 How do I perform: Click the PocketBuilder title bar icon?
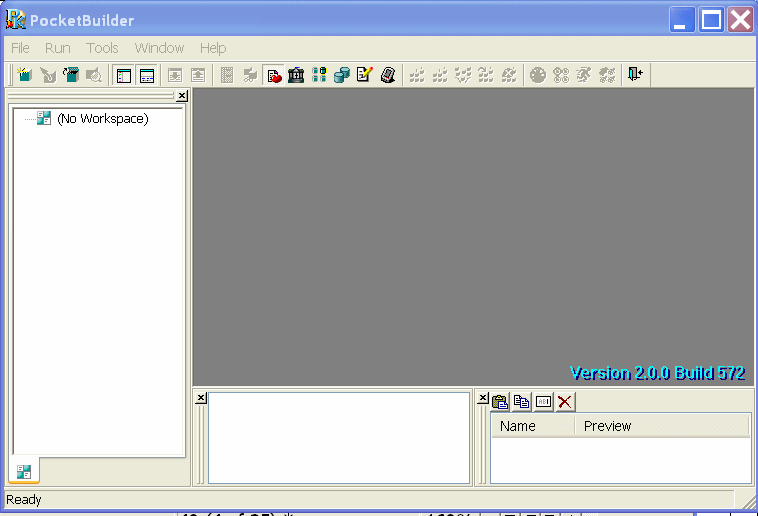(x=16, y=19)
